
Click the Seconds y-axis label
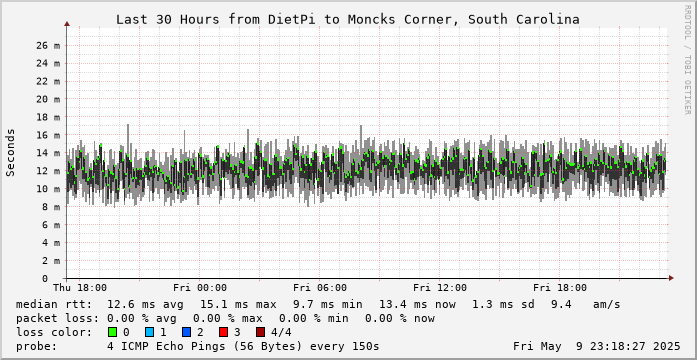(11, 152)
